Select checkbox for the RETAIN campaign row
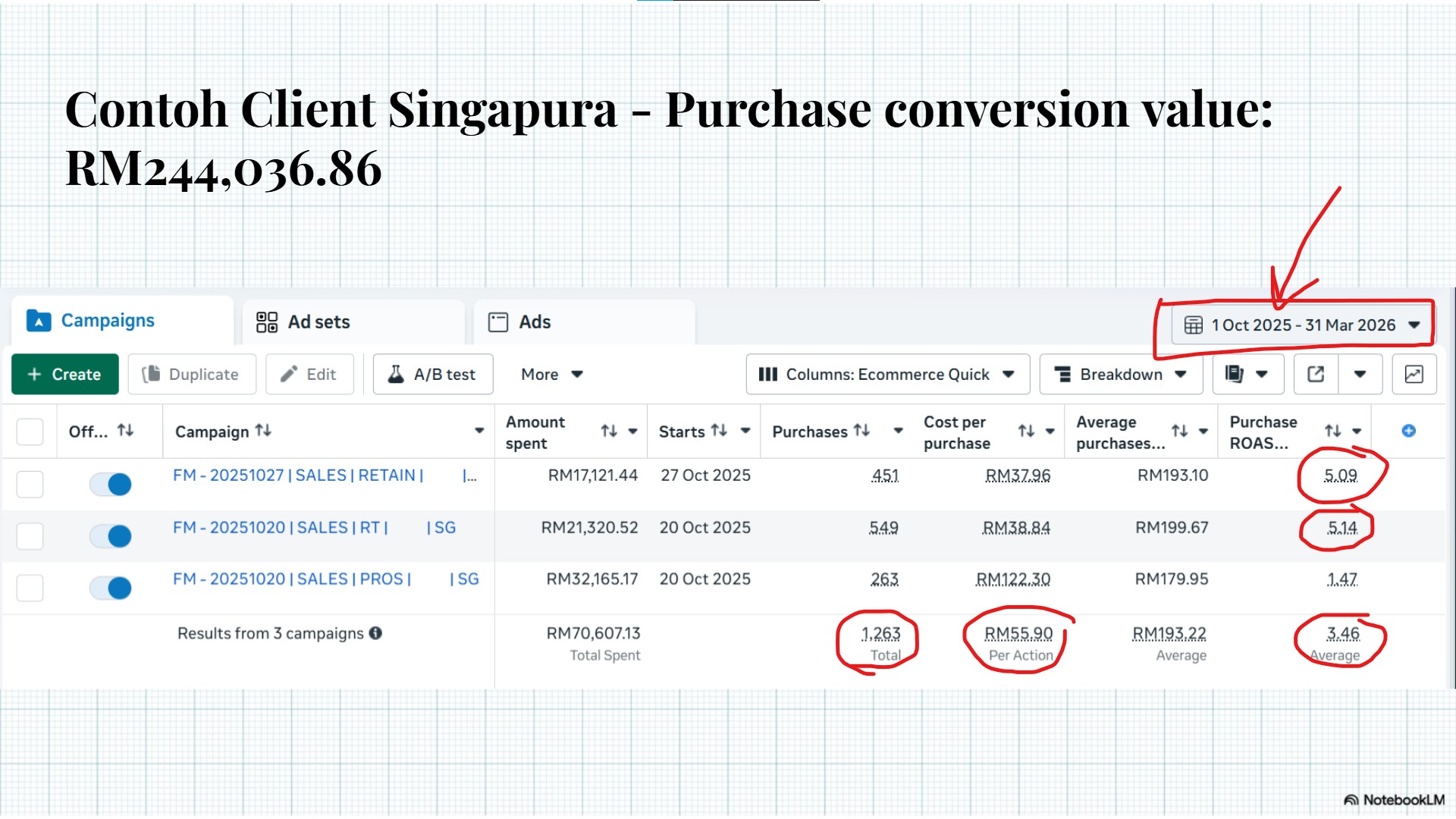 (x=30, y=484)
